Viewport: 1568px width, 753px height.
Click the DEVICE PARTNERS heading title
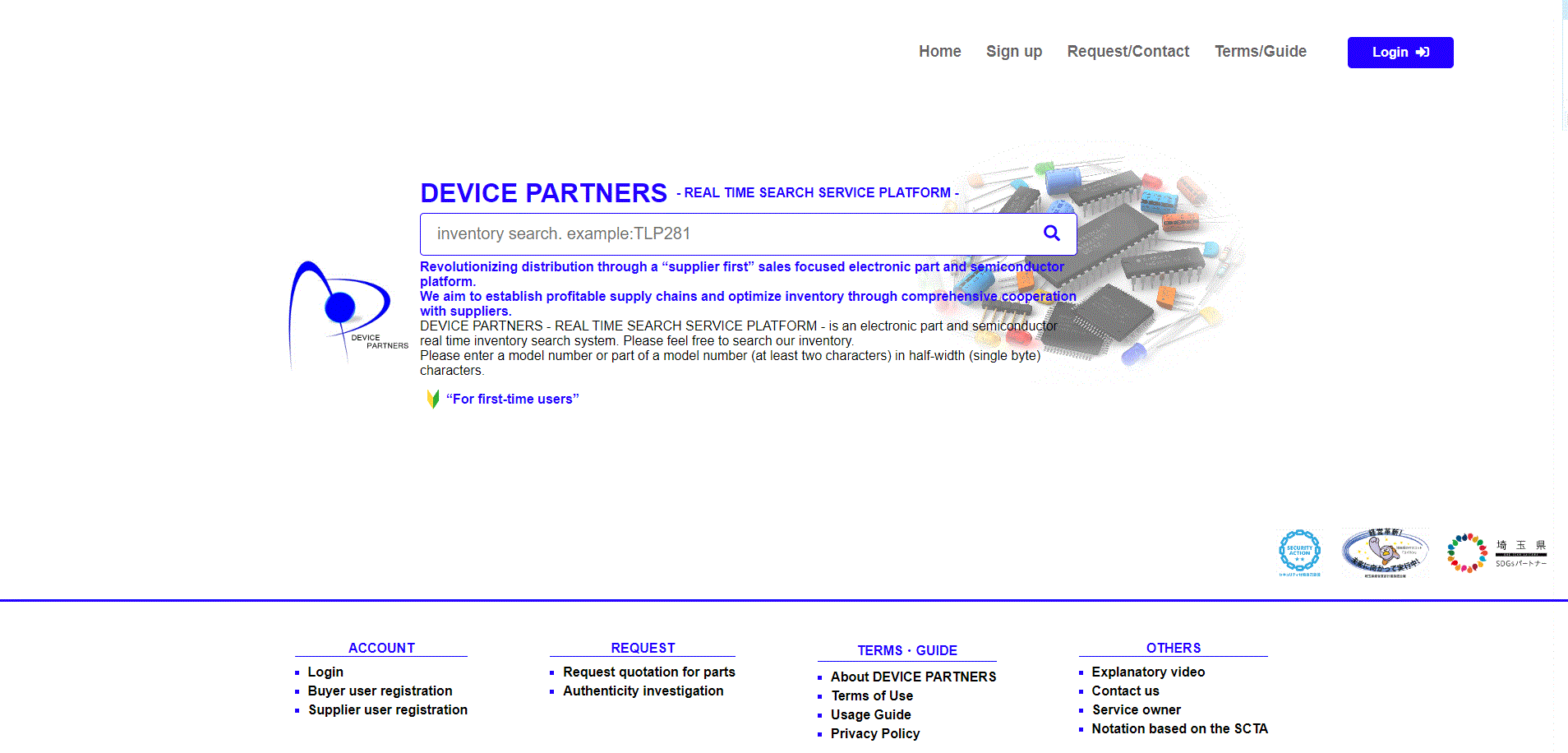pos(543,193)
